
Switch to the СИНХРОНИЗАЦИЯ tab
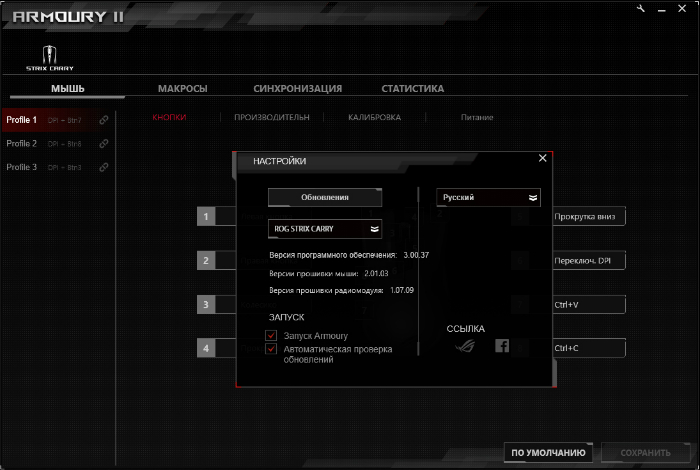coord(298,88)
